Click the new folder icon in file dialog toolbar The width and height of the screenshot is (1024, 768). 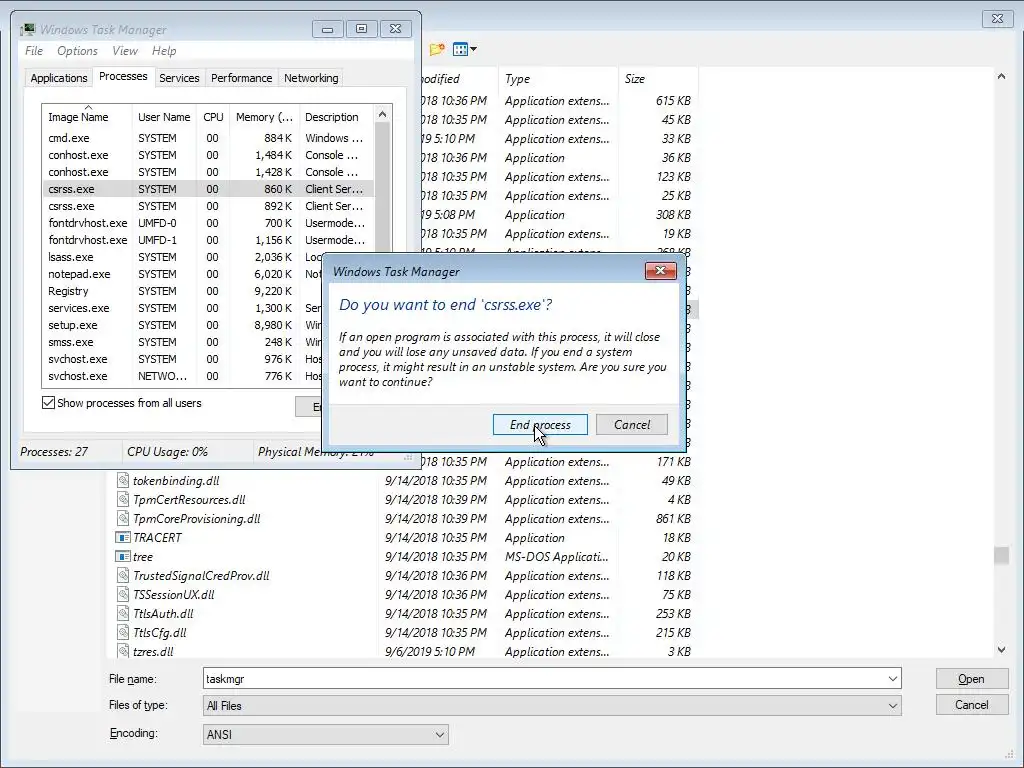point(437,49)
